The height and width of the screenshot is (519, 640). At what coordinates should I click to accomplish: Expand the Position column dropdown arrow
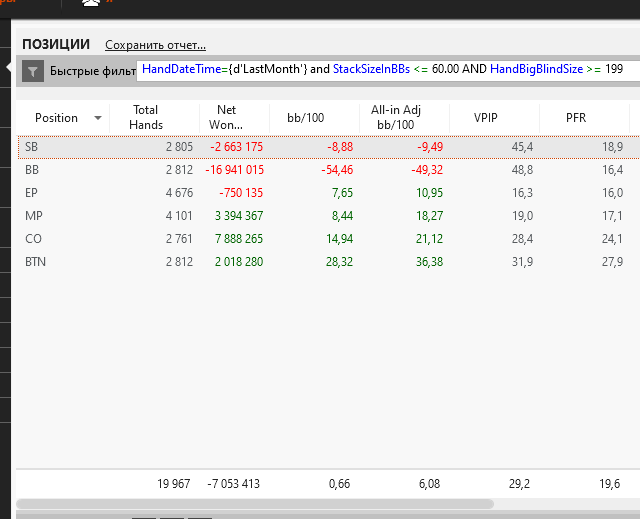coord(98,118)
